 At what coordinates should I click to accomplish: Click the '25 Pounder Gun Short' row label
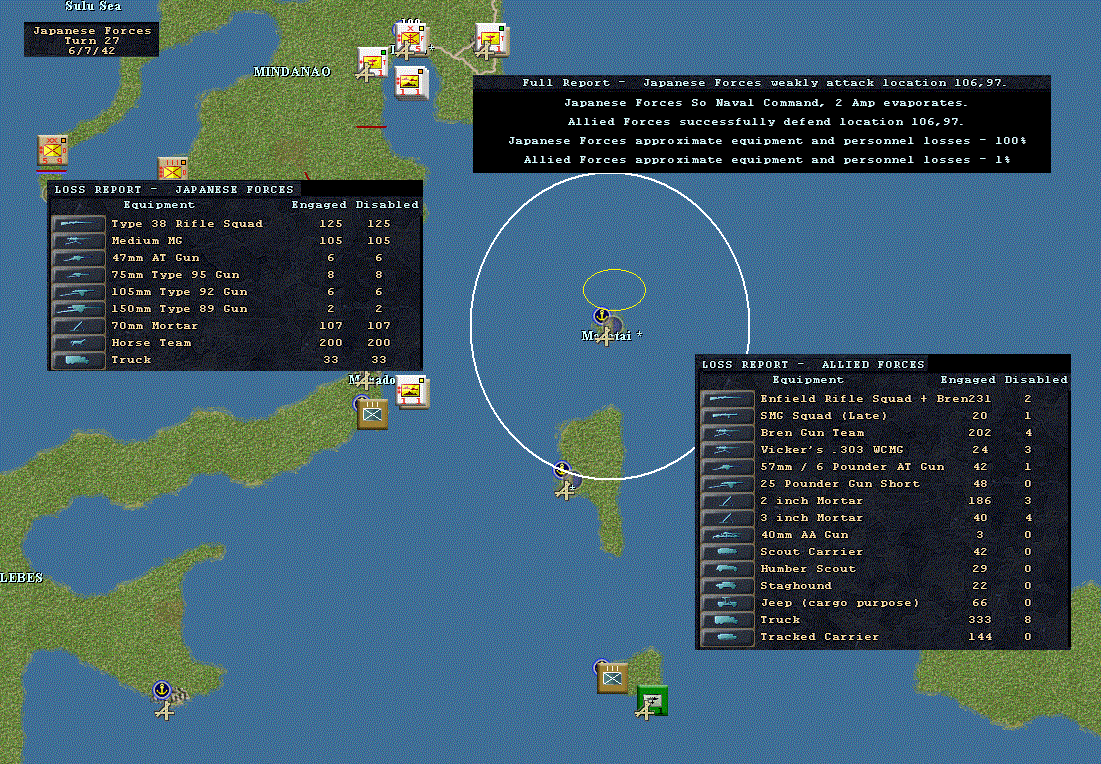coord(840,484)
